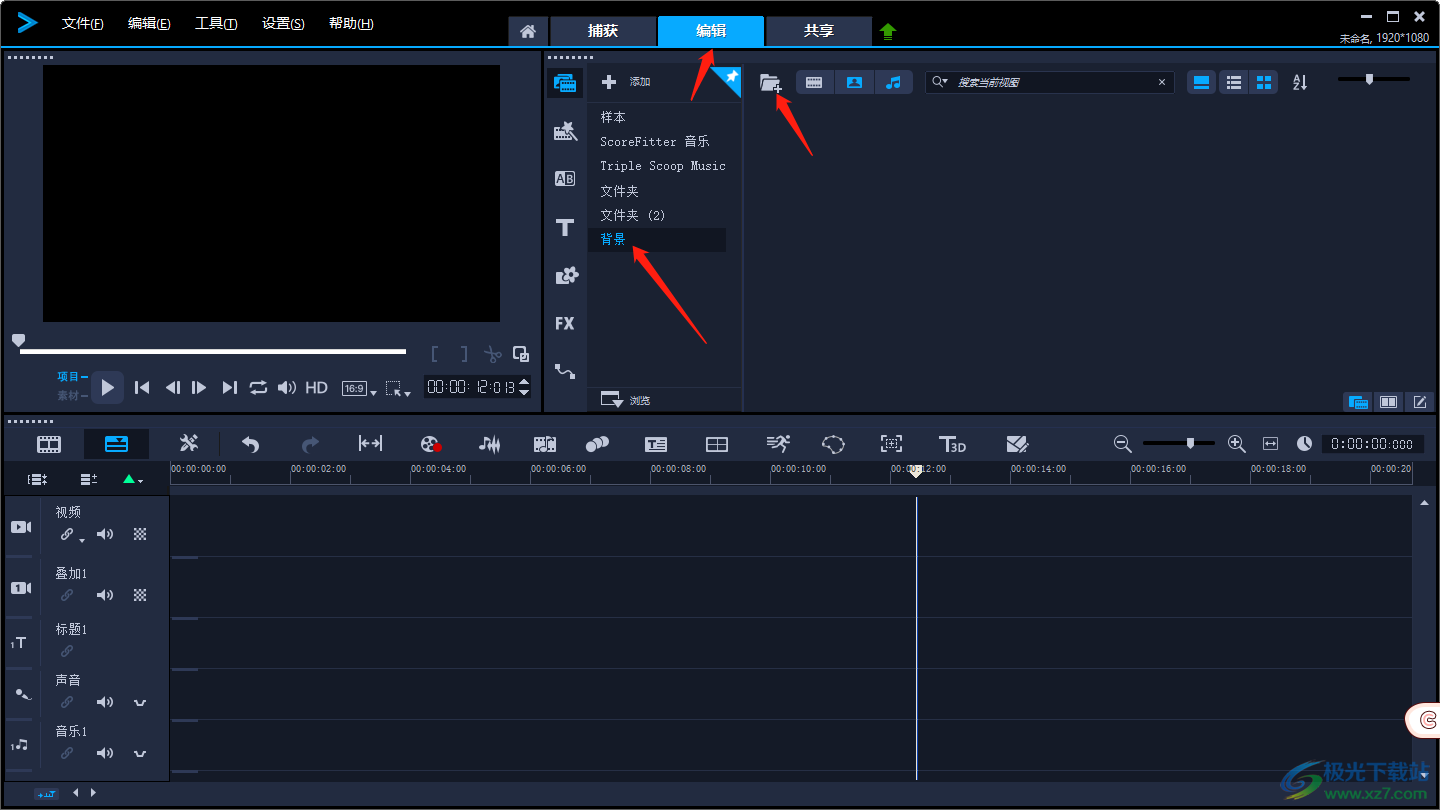The height and width of the screenshot is (810, 1440).
Task: Click the preview scrubber bar
Action: (213, 351)
